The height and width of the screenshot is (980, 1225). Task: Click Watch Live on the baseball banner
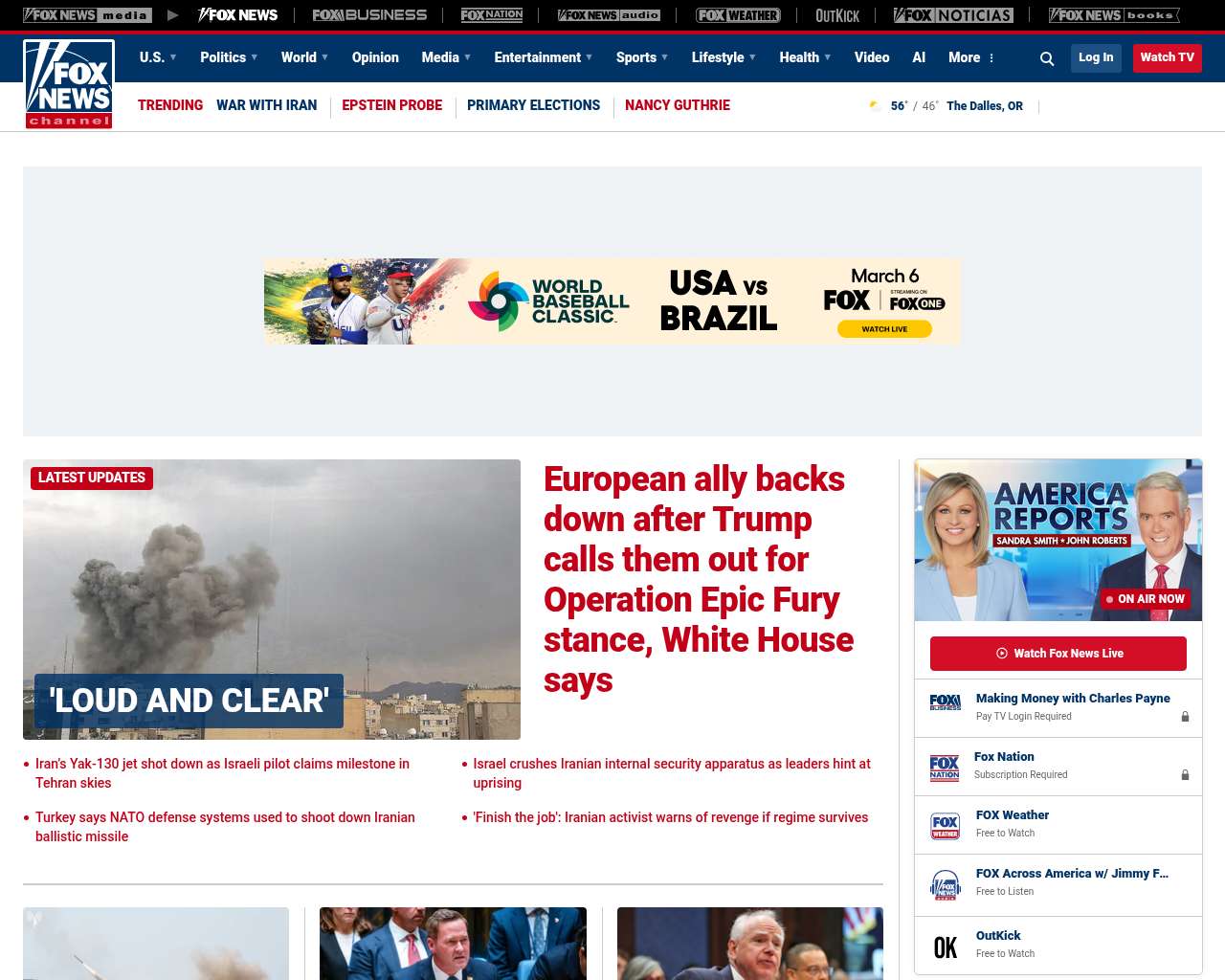click(884, 329)
